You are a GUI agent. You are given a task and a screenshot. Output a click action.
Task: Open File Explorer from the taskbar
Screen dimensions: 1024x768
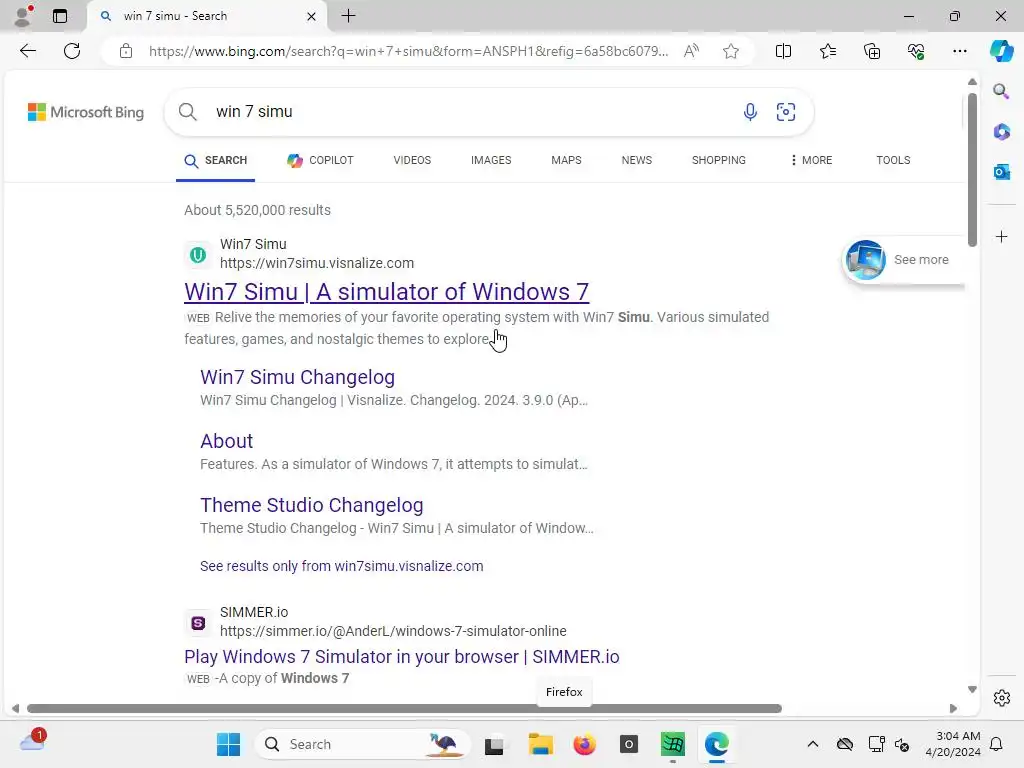pyautogui.click(x=540, y=744)
